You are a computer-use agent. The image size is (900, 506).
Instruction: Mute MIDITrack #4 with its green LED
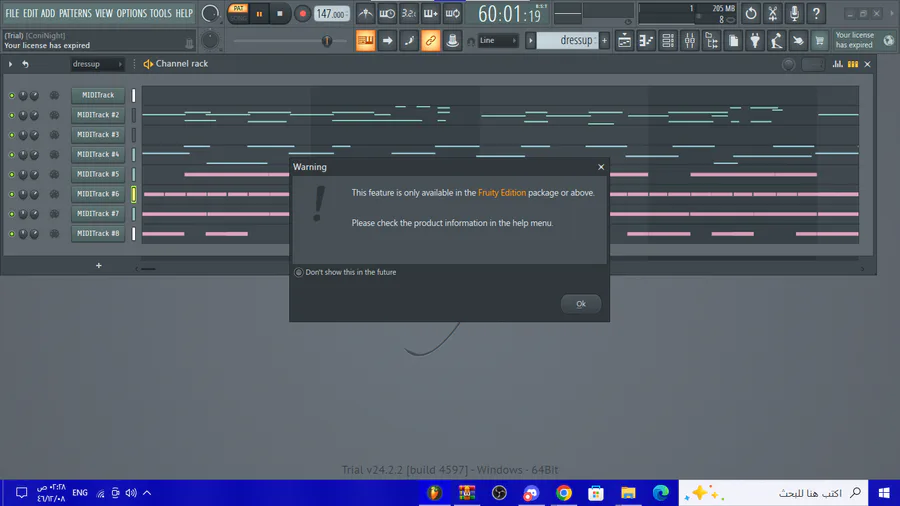[11, 155]
